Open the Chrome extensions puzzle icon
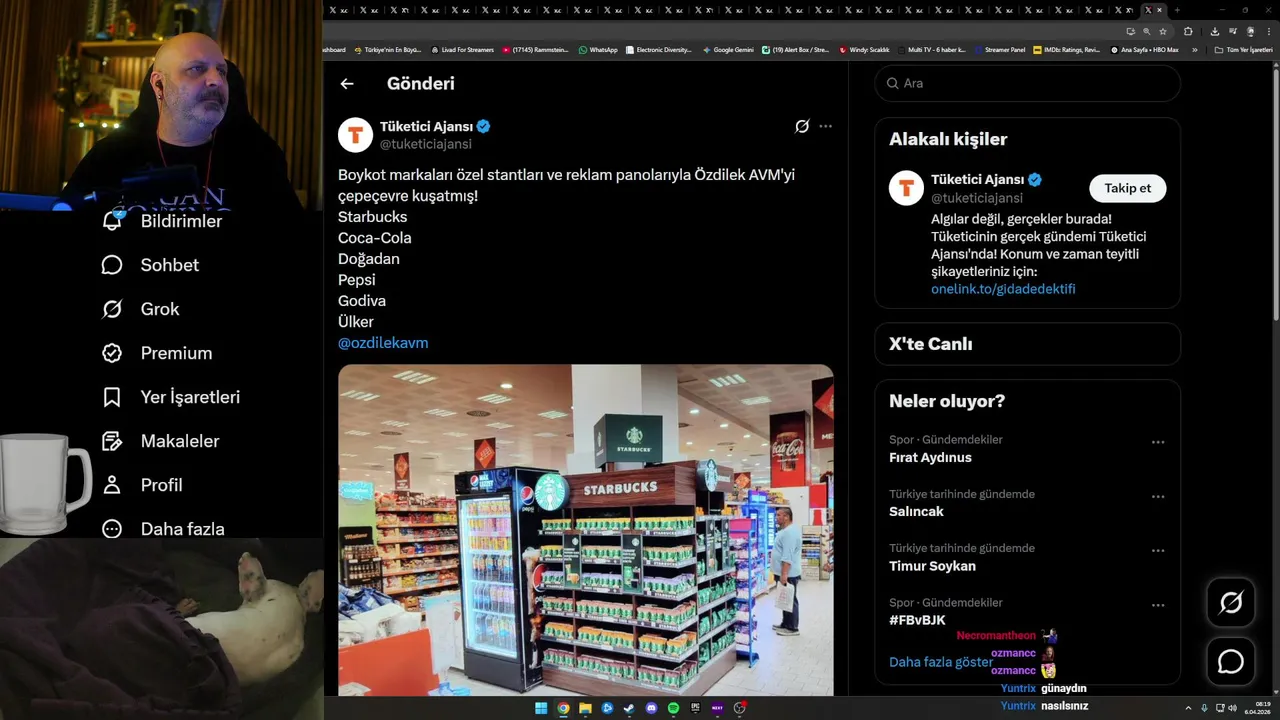This screenshot has width=1280, height=720. tap(1188, 31)
